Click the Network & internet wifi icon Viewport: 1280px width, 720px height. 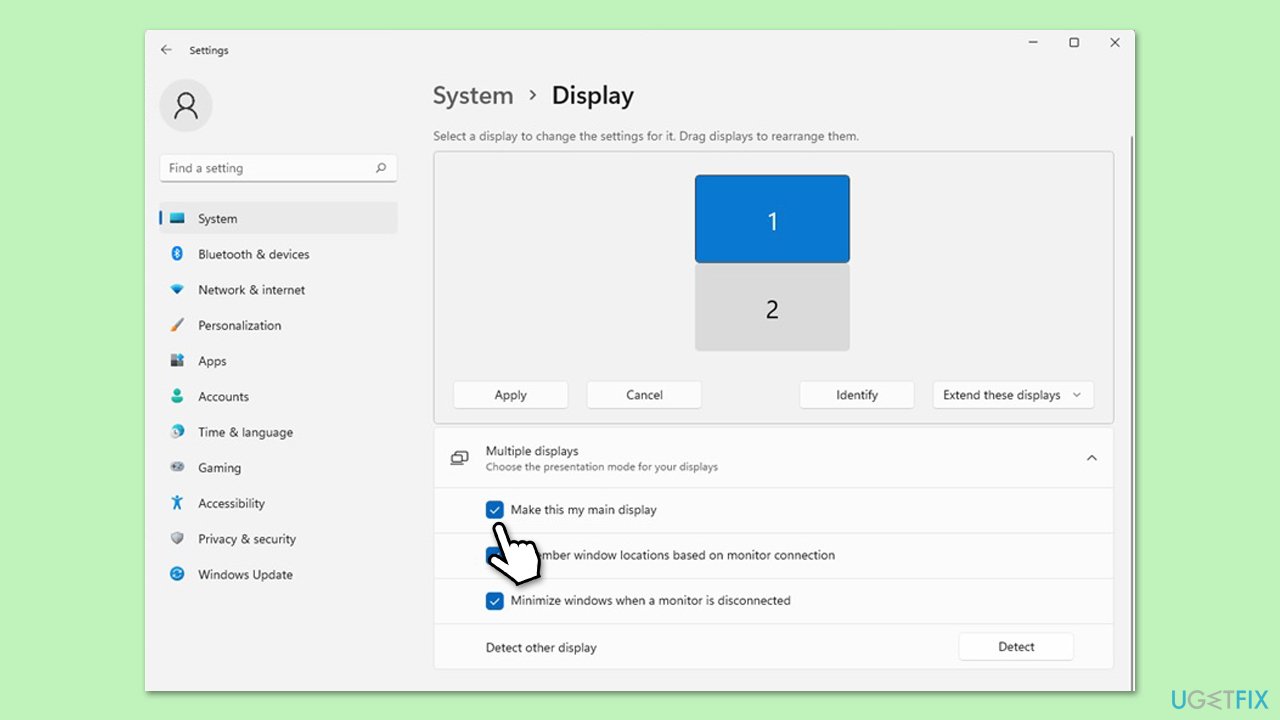click(177, 290)
